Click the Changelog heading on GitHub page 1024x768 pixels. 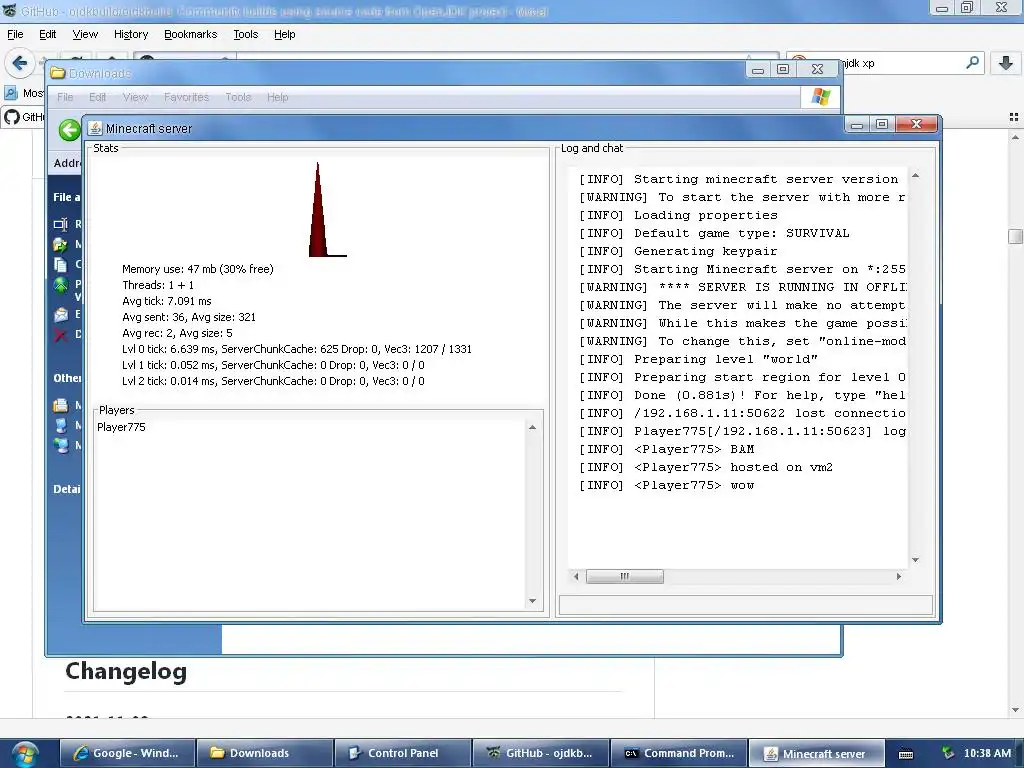point(126,671)
